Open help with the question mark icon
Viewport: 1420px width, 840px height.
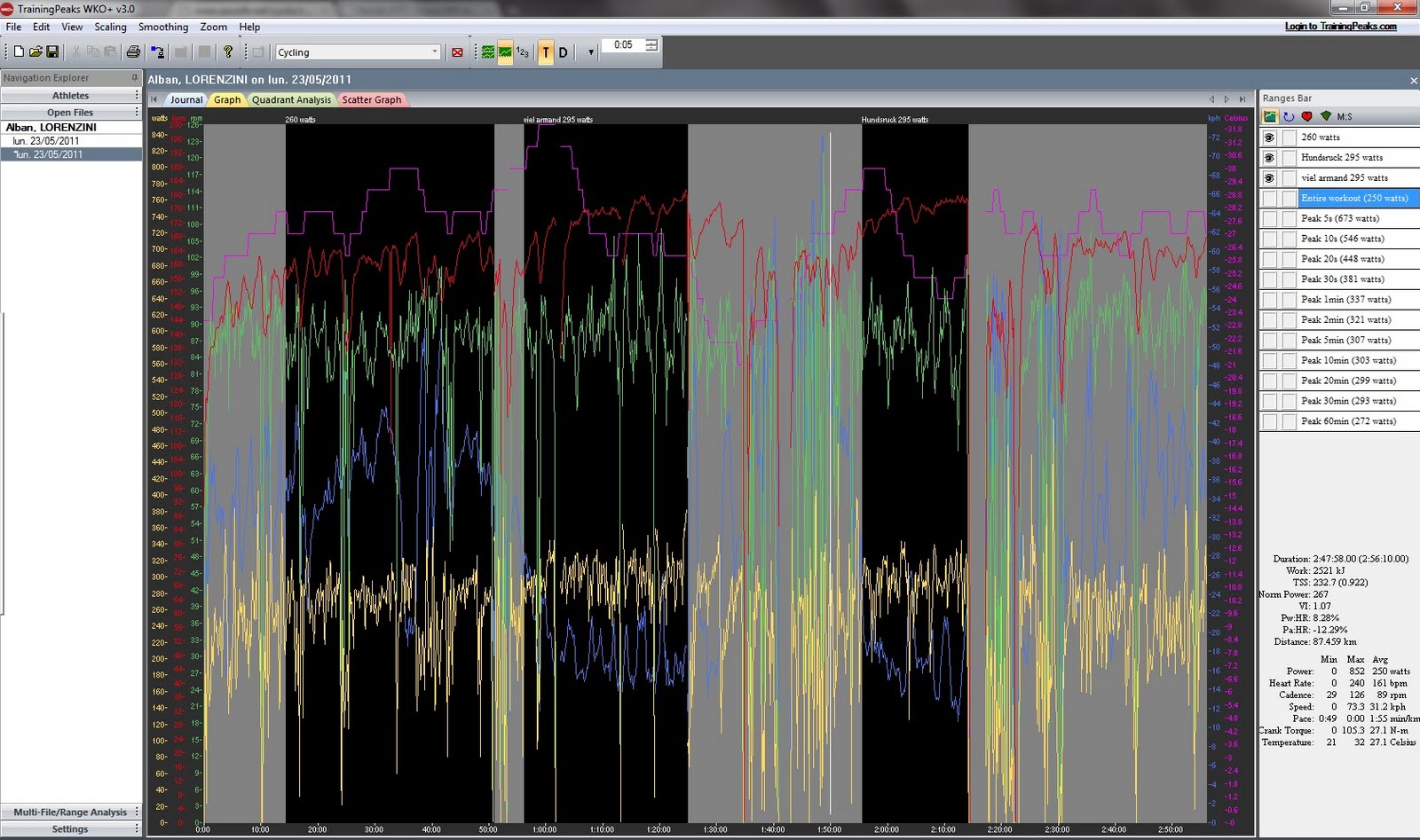(x=228, y=52)
